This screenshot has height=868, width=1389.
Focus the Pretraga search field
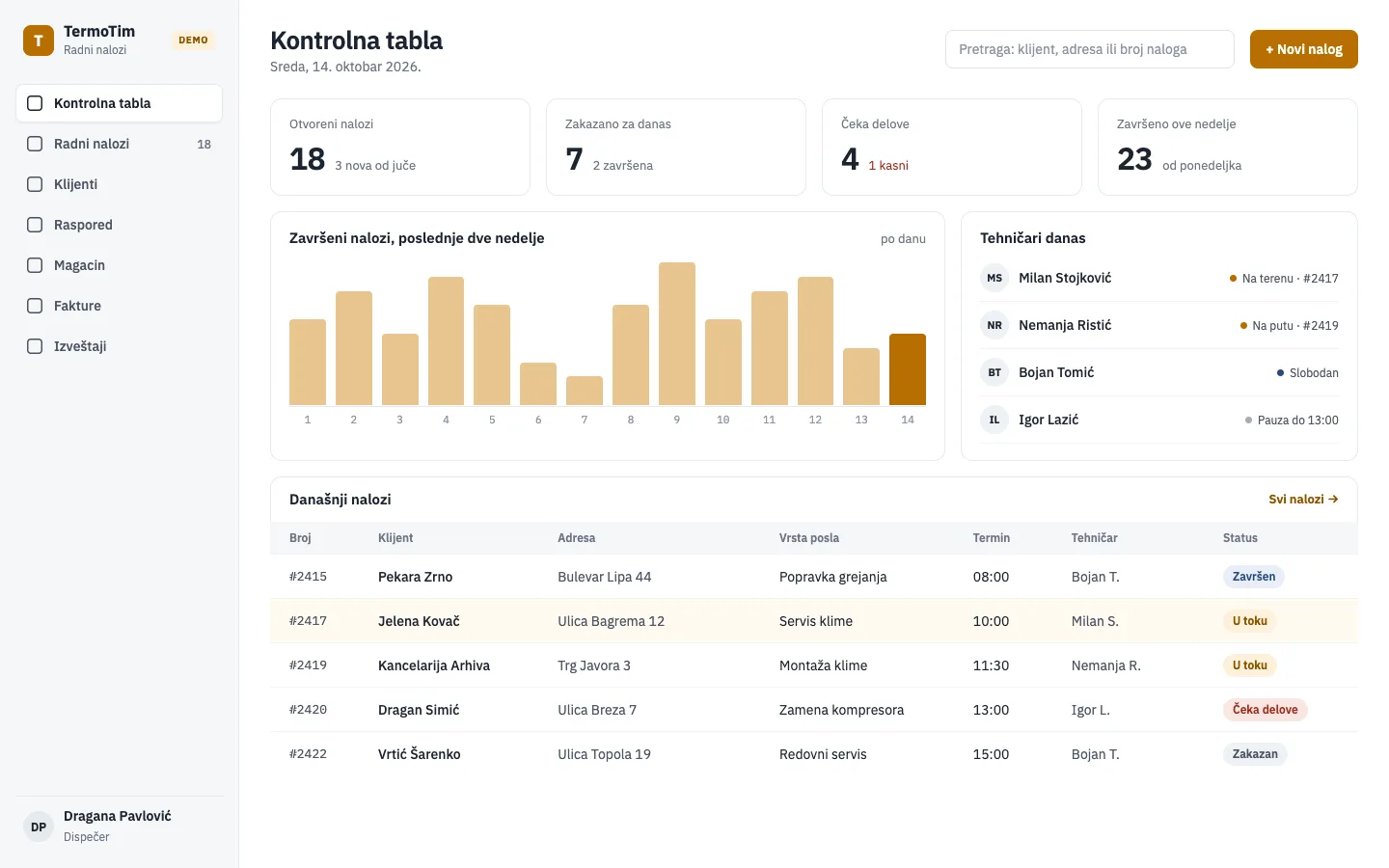[x=1089, y=49]
